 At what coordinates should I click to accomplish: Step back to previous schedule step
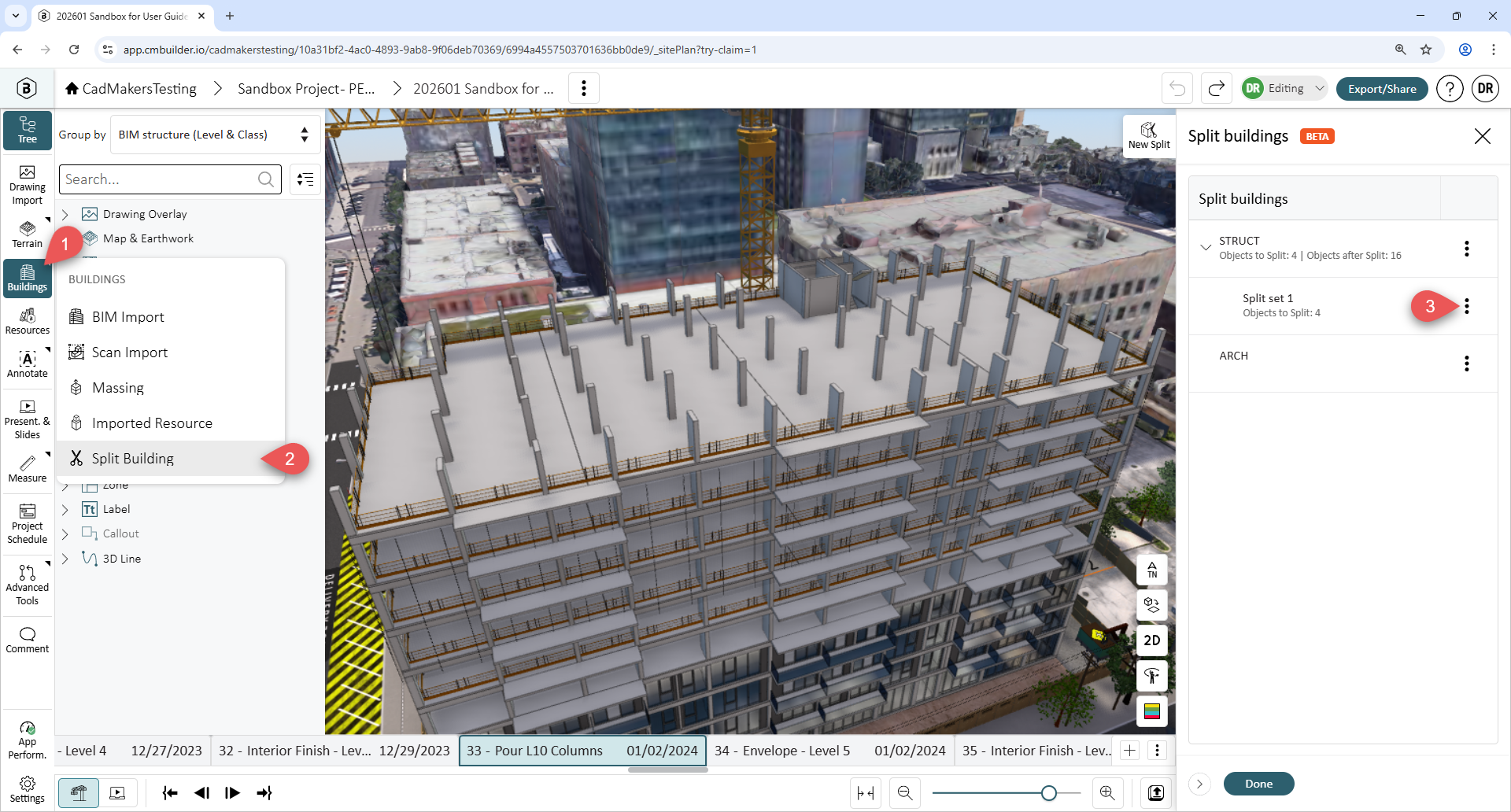(201, 793)
